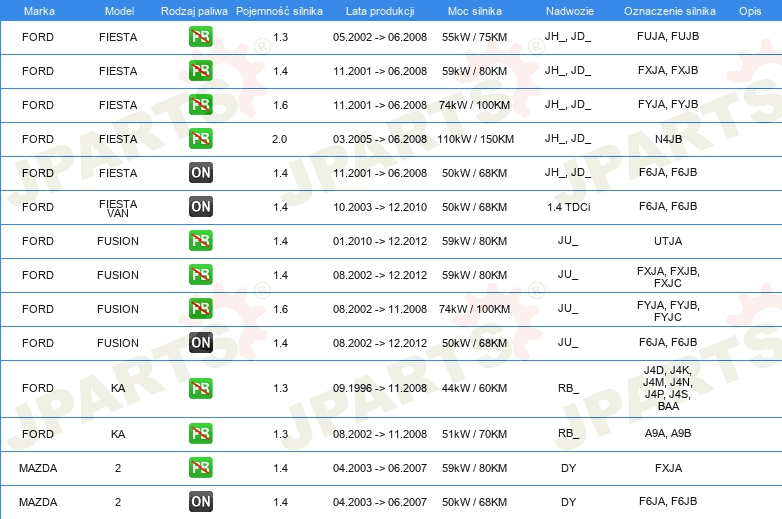
Task: Click the Oznaczenie silnika column header
Action: coord(669,11)
